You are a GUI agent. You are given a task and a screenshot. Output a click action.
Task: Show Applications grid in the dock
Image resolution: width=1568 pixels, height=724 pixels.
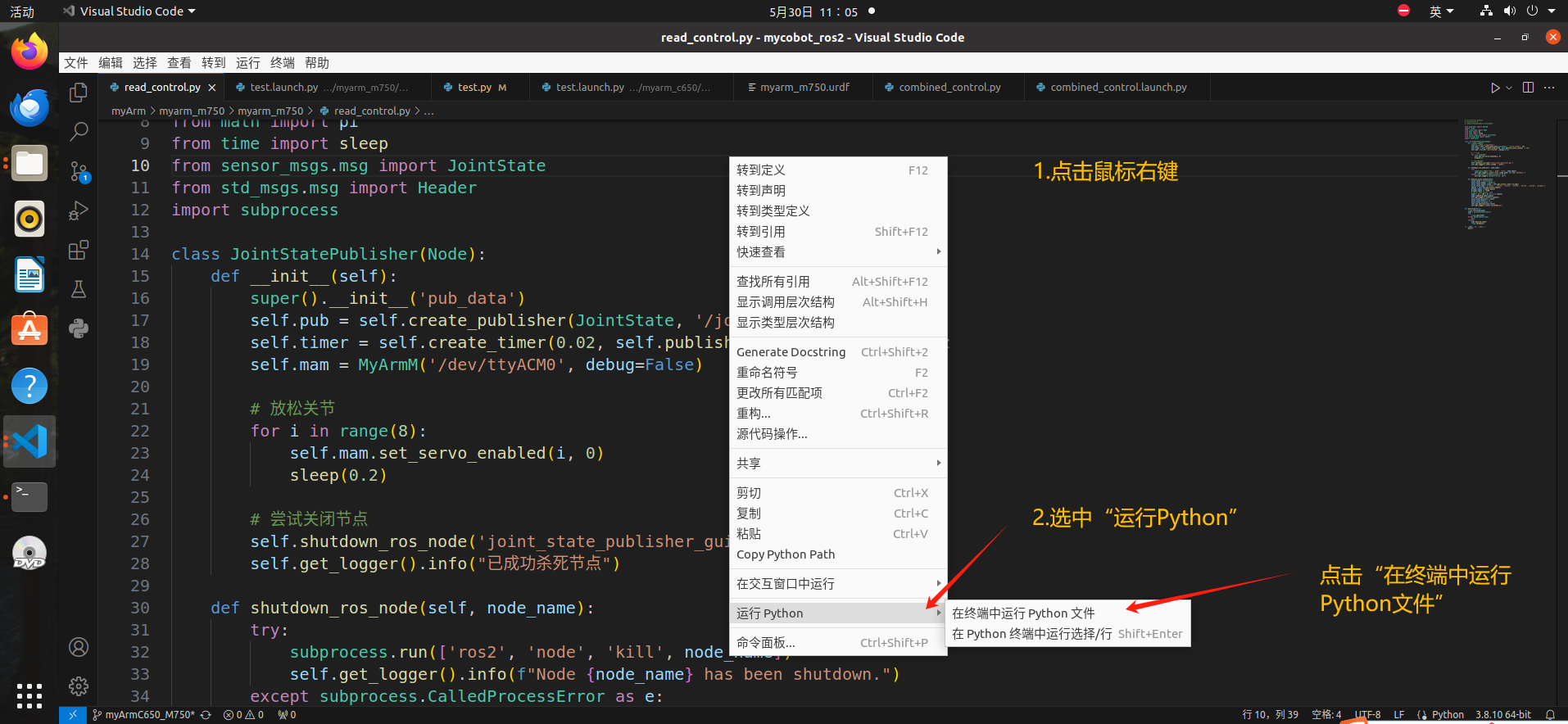click(29, 695)
